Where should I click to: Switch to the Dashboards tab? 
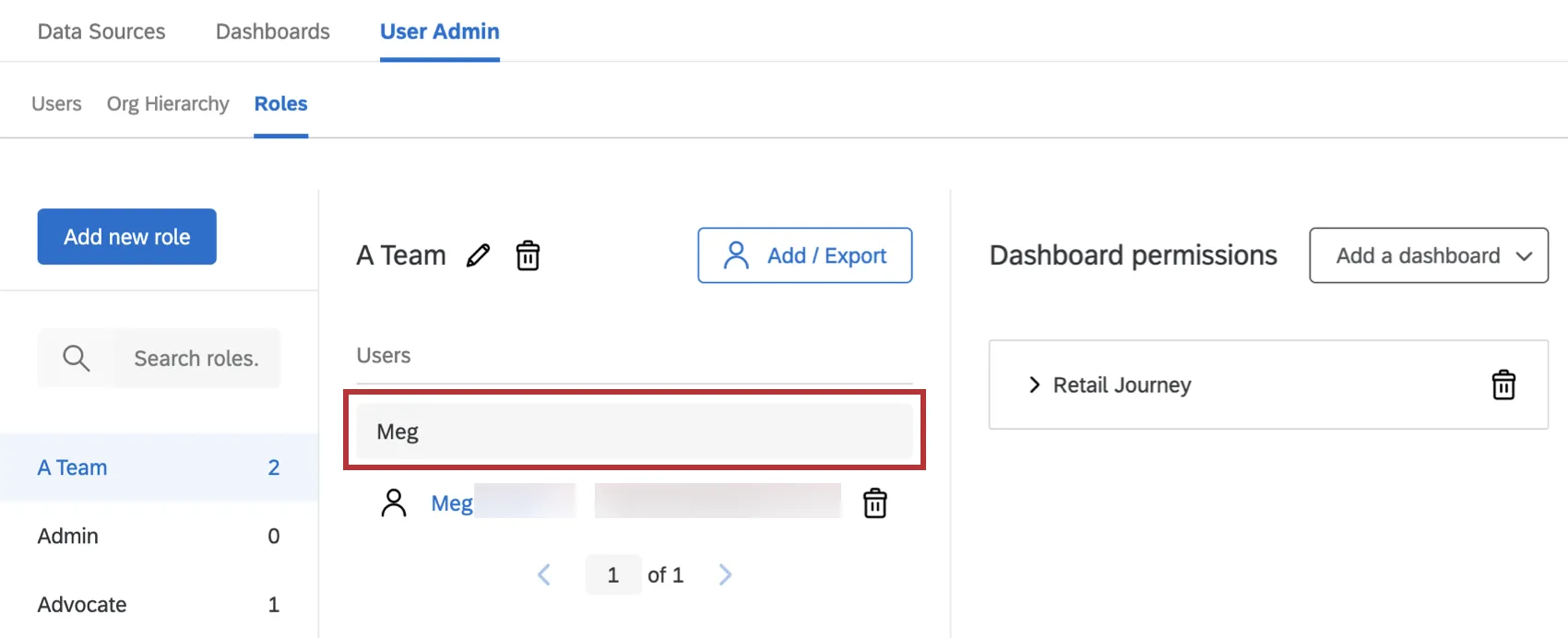coord(272,30)
